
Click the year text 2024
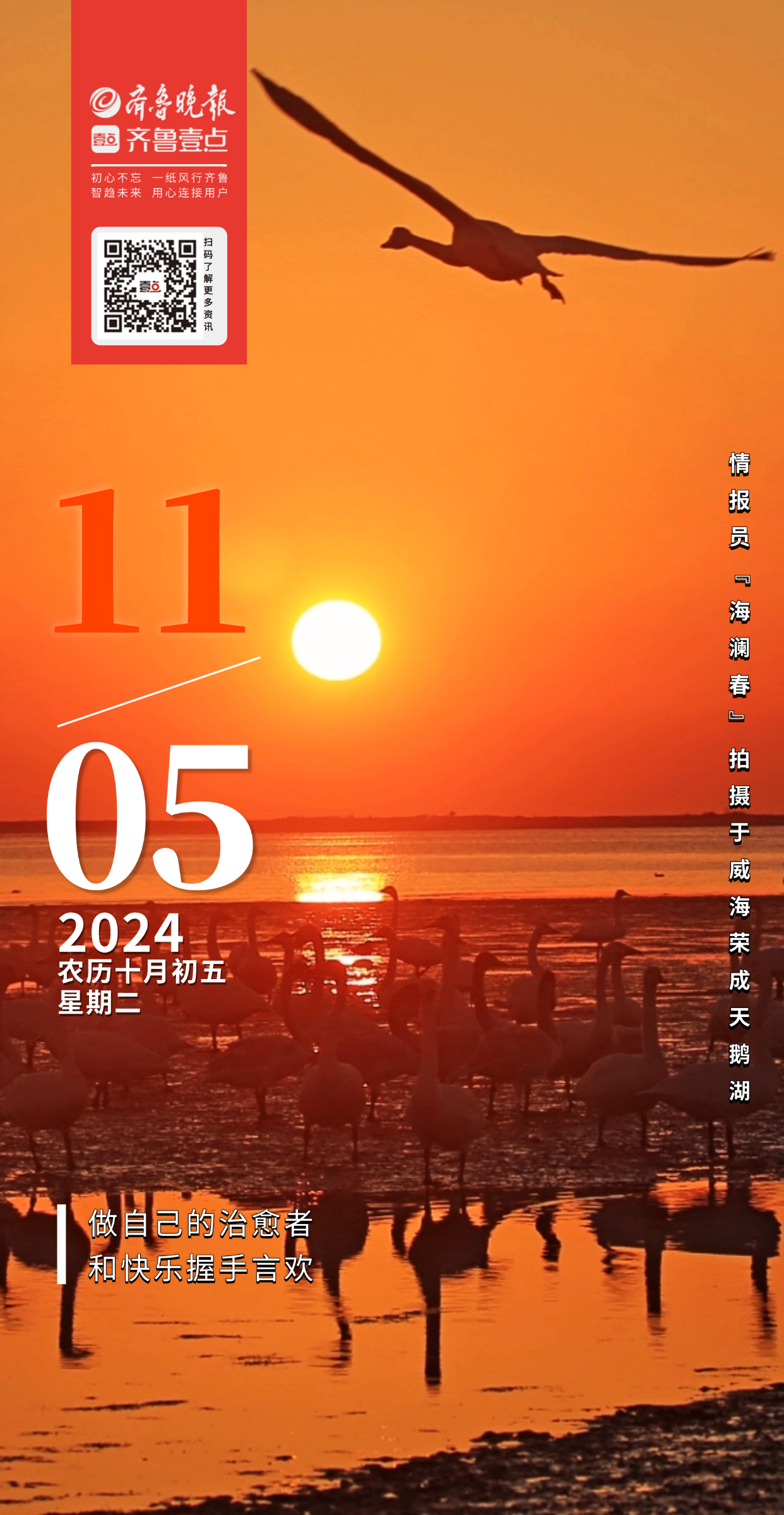tap(121, 933)
